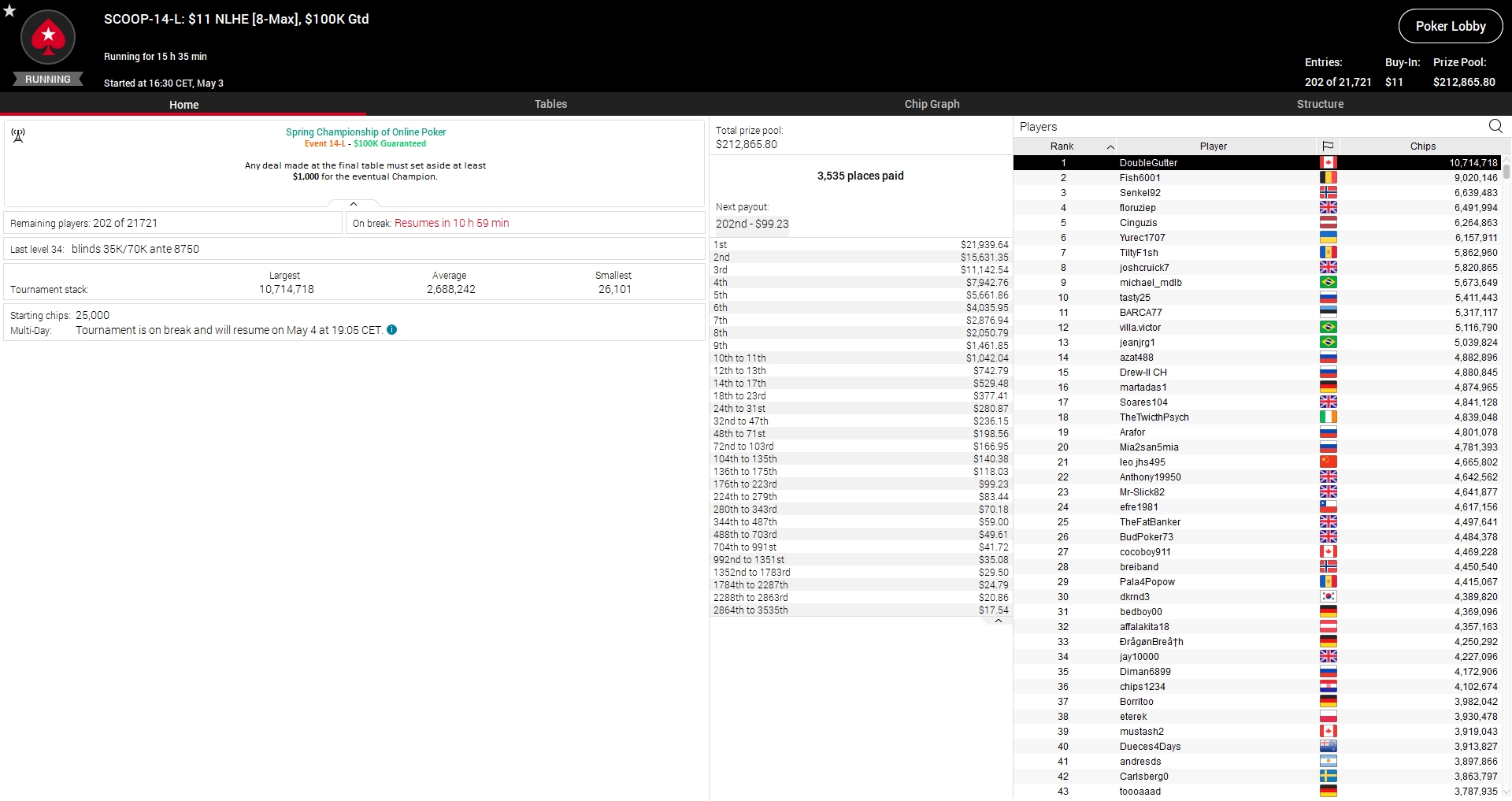Click the 1st place $21,939.64 payout row

(861, 244)
